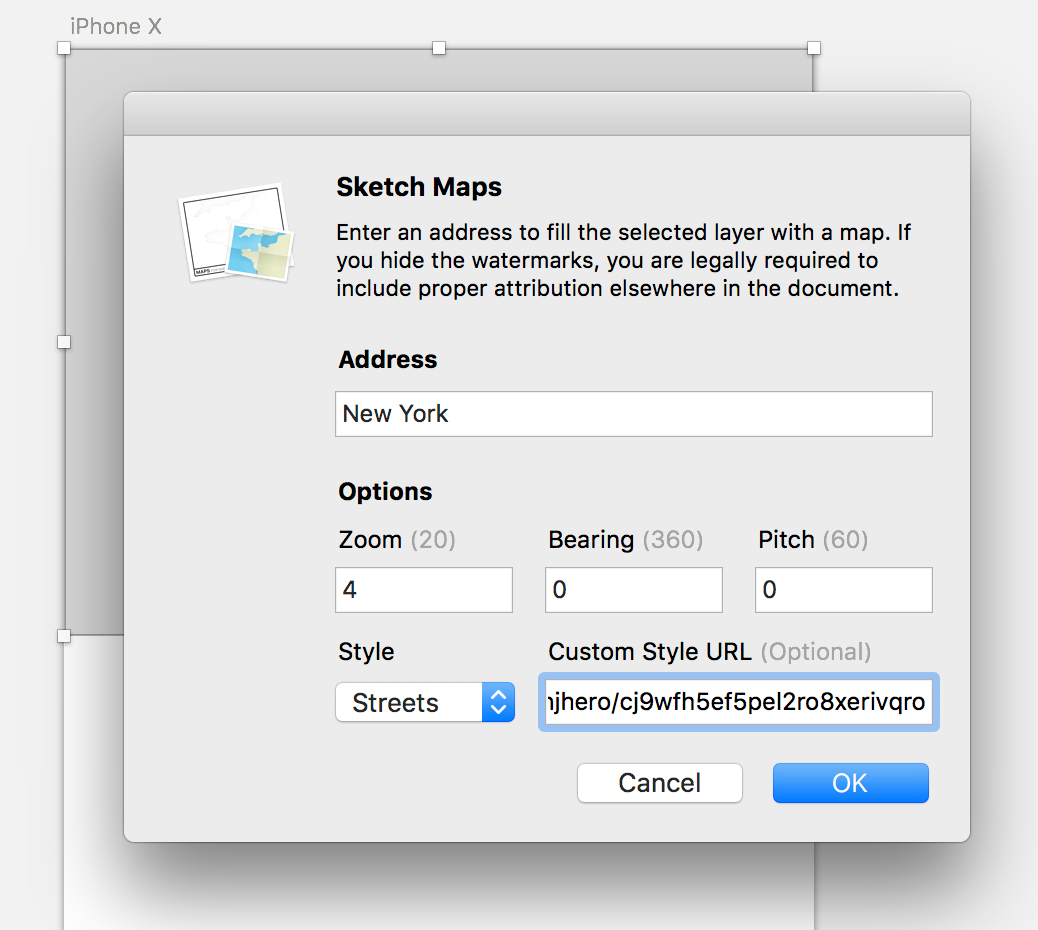
Task: Click the left-middle artboard resize handle
Action: (64, 342)
